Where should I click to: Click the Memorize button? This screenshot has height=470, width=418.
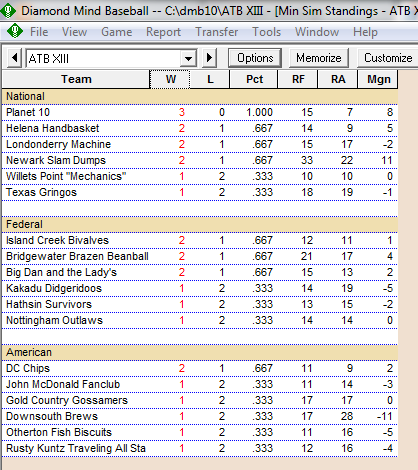click(319, 58)
